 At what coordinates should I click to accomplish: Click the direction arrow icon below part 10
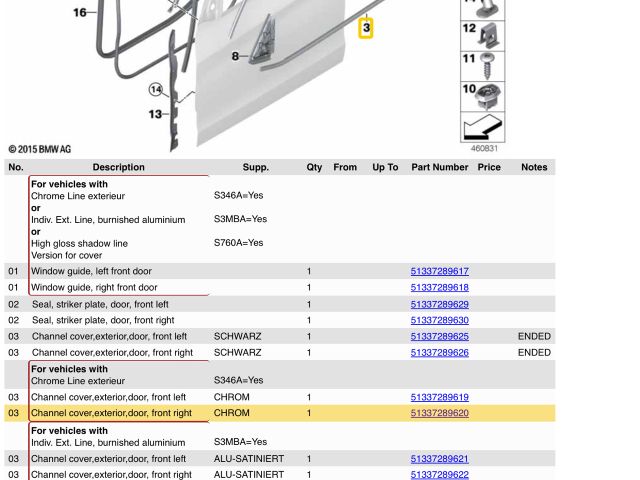coord(482,128)
